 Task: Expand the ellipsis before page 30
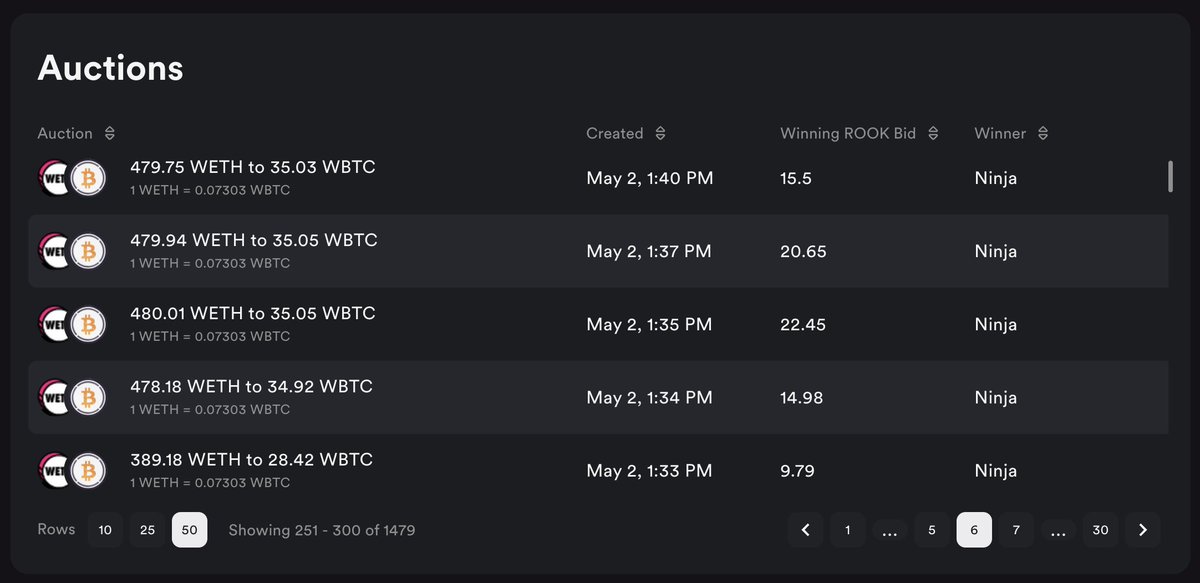[x=1059, y=530]
